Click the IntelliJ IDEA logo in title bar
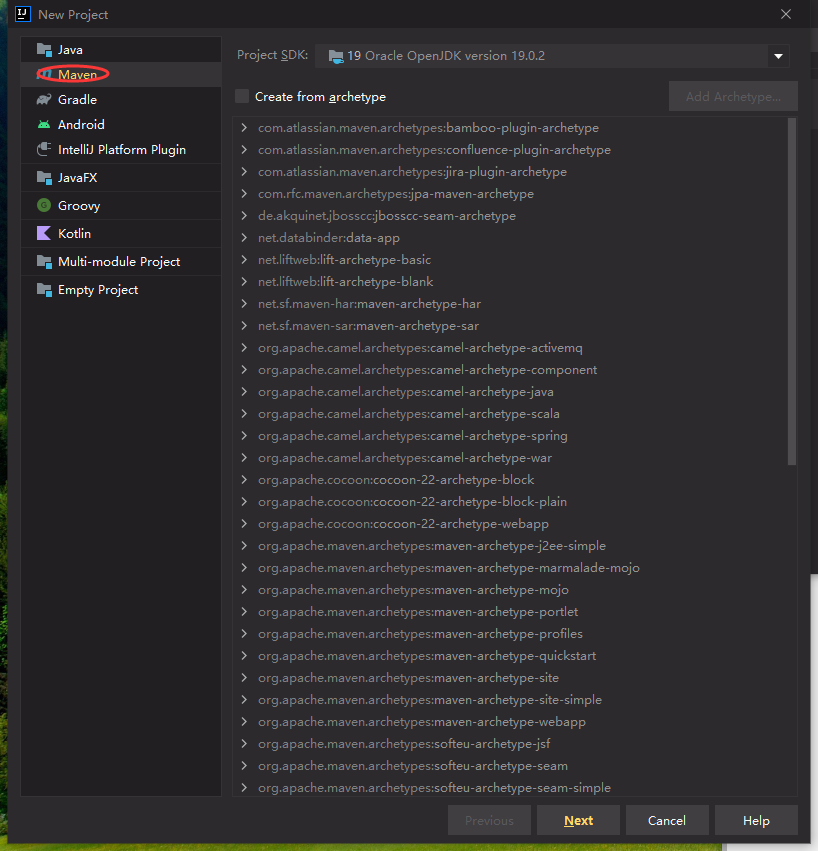The width and height of the screenshot is (818, 851). coord(23,14)
